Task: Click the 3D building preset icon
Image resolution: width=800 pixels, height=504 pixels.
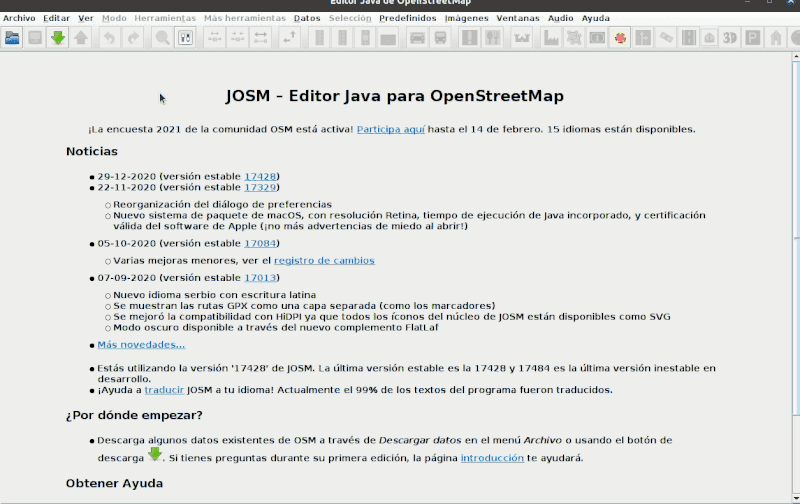Action: coord(730,38)
